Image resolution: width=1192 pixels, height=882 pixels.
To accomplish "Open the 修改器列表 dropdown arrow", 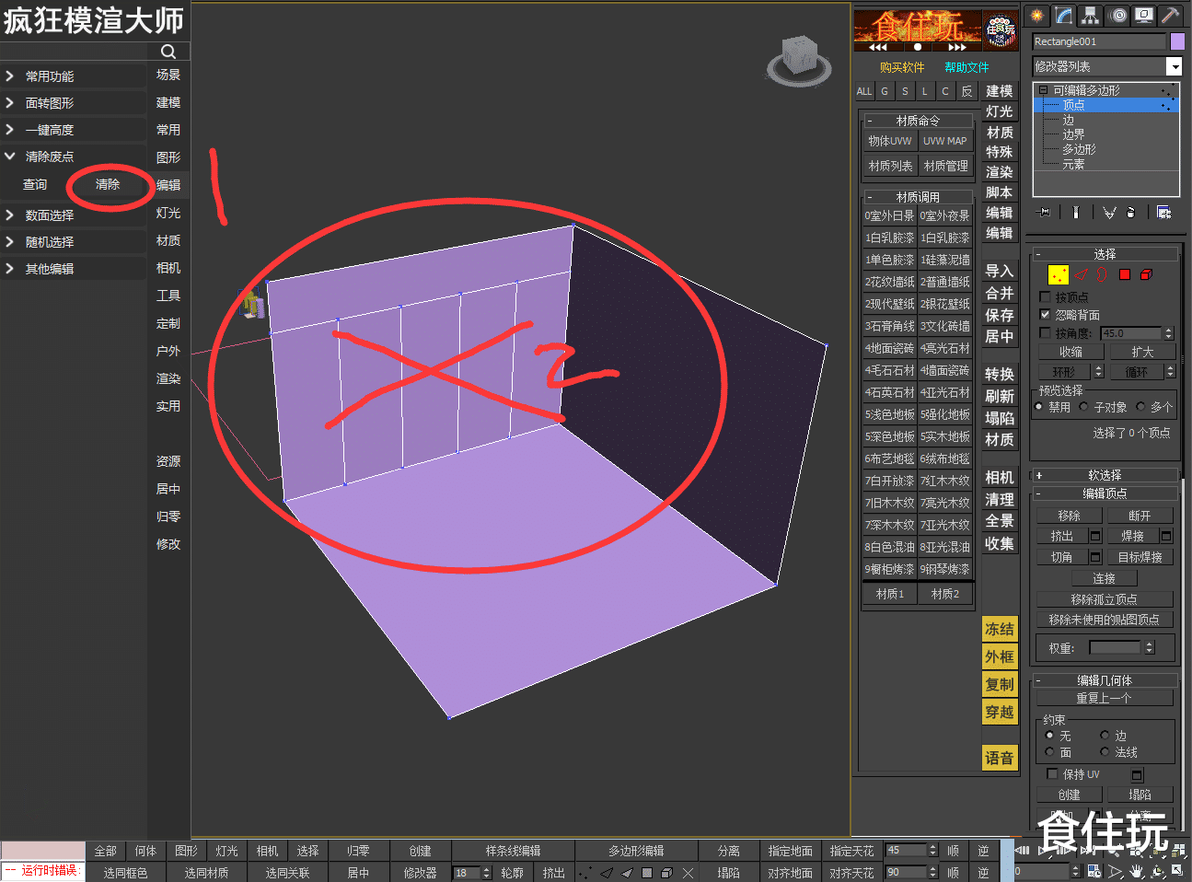I will point(1175,66).
